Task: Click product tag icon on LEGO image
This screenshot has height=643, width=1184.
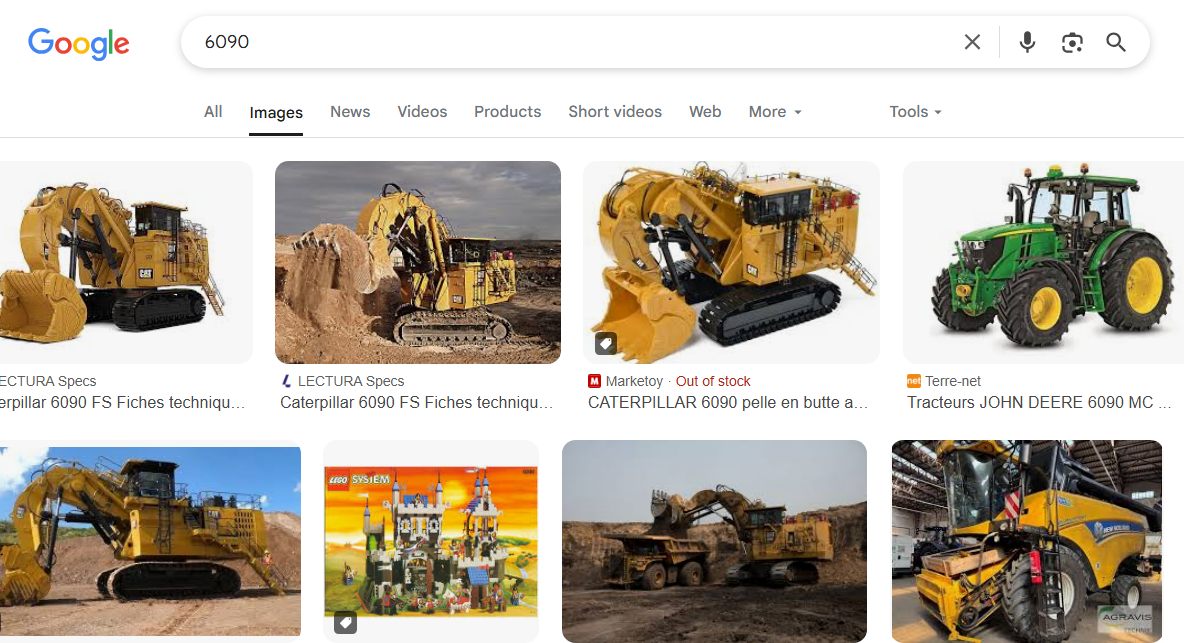Action: coord(346,623)
